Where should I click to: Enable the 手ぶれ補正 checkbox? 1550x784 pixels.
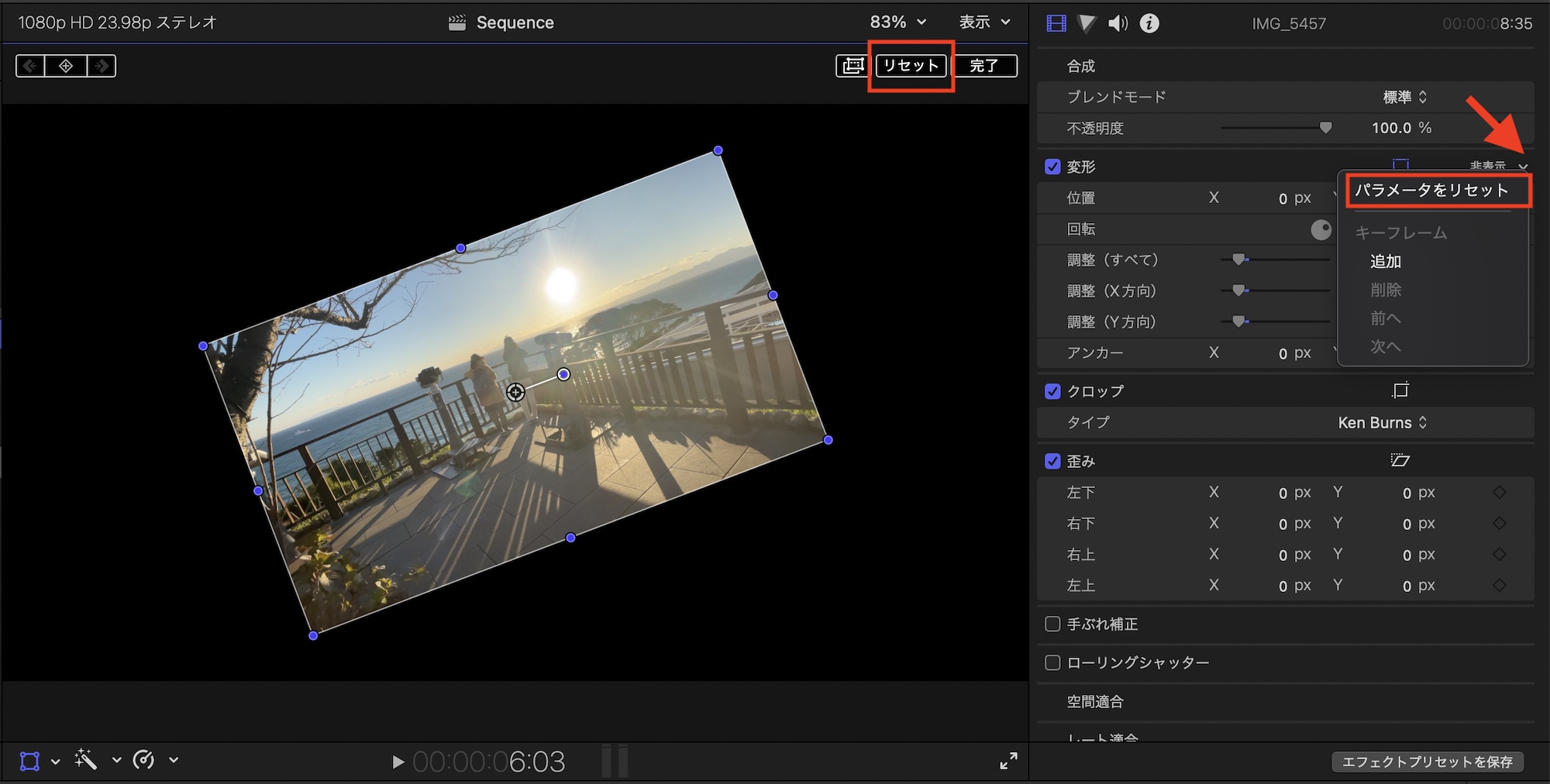coord(1052,624)
